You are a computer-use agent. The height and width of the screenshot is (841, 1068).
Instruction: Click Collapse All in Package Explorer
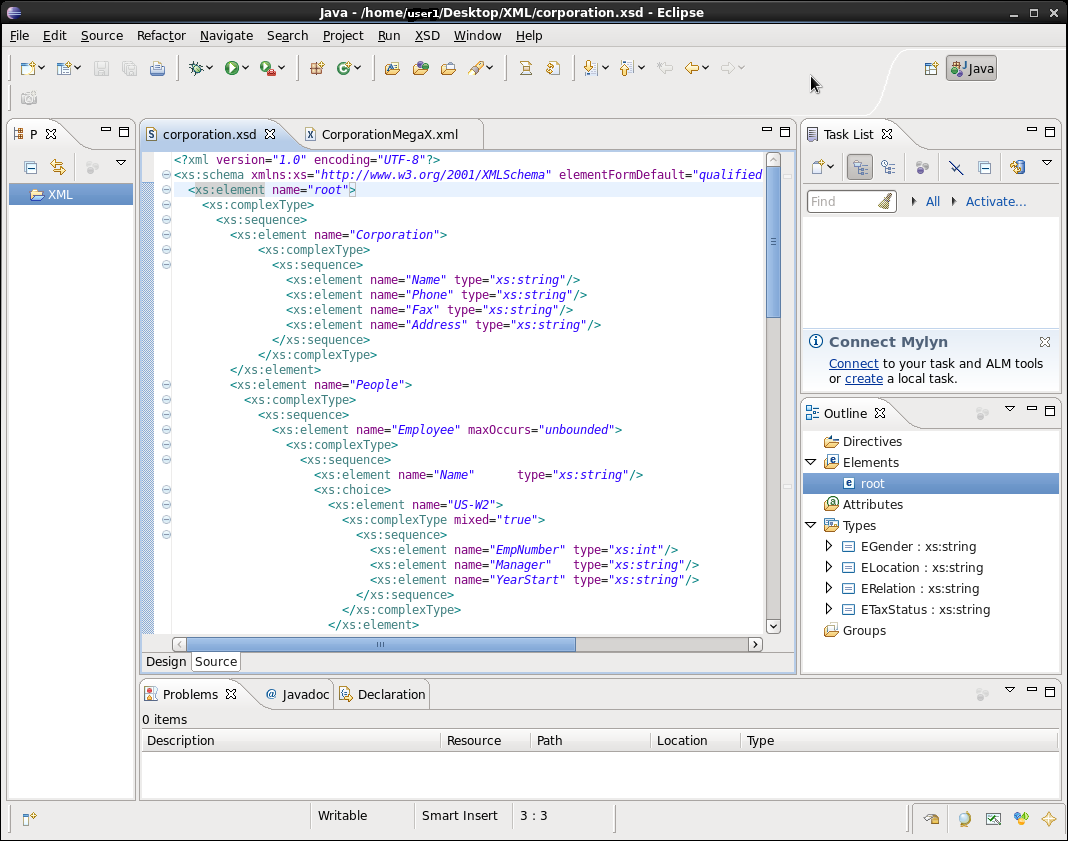31,167
